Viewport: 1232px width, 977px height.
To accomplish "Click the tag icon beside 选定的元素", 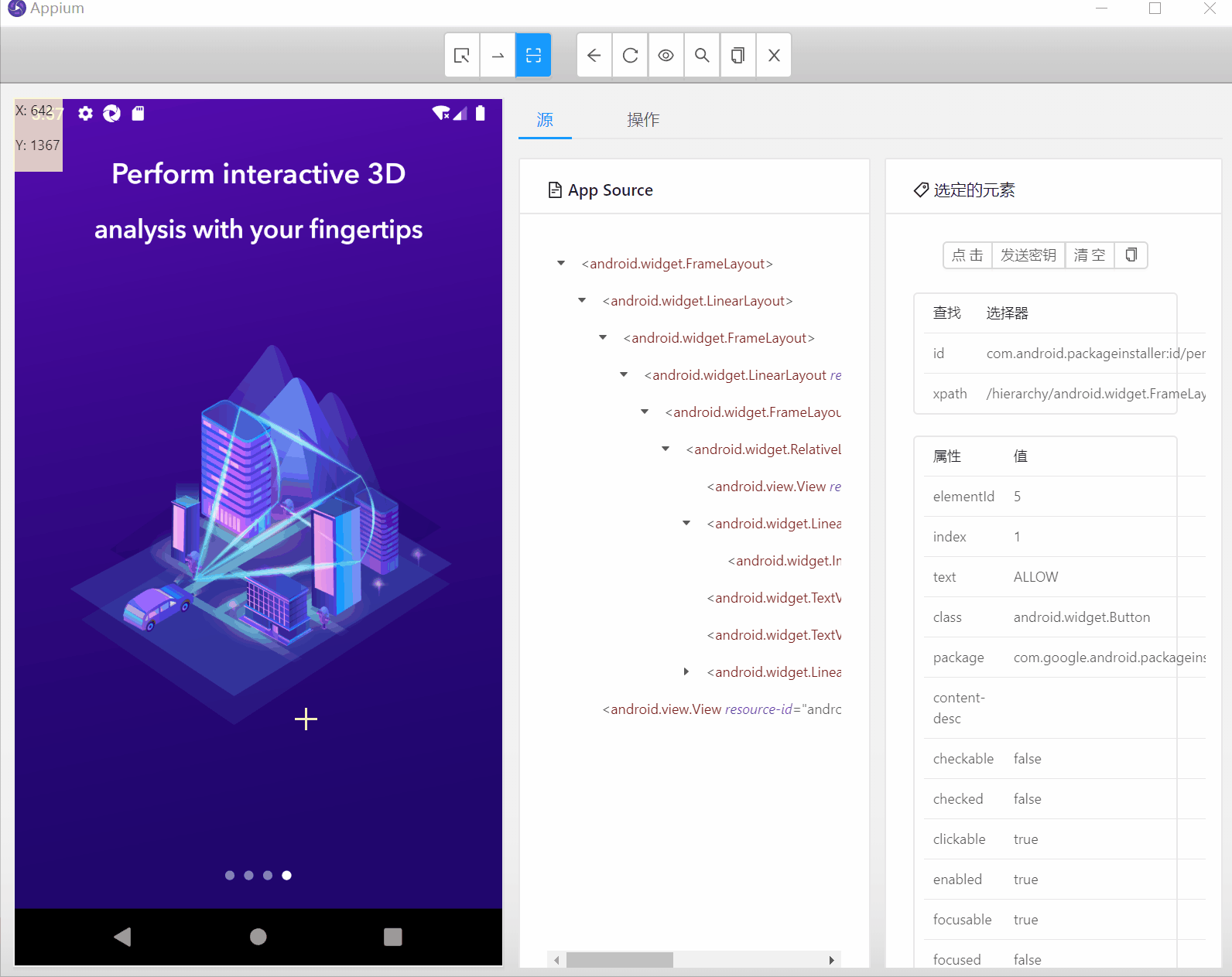I will pyautogui.click(x=921, y=190).
